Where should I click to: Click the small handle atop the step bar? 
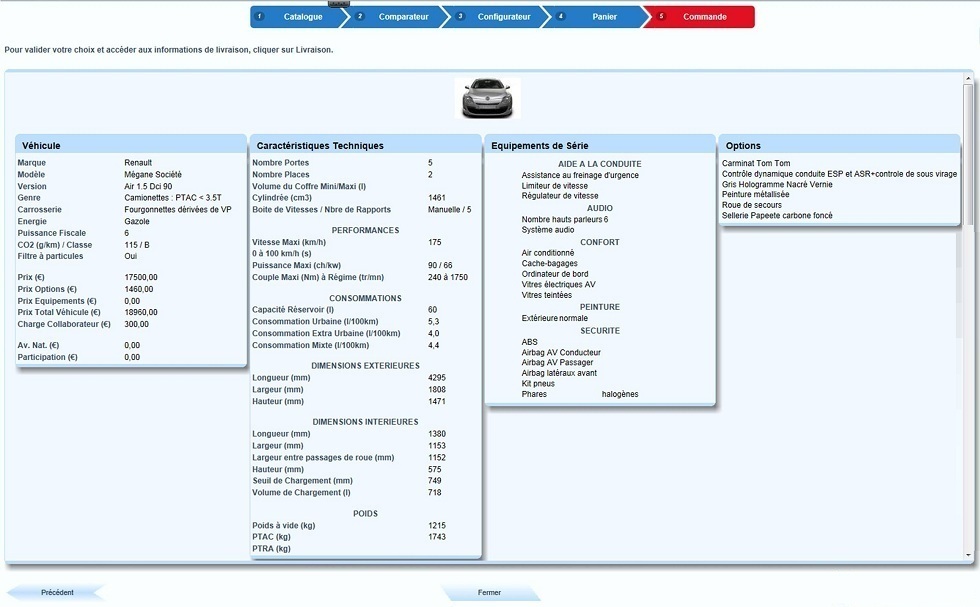pyautogui.click(x=339, y=3)
